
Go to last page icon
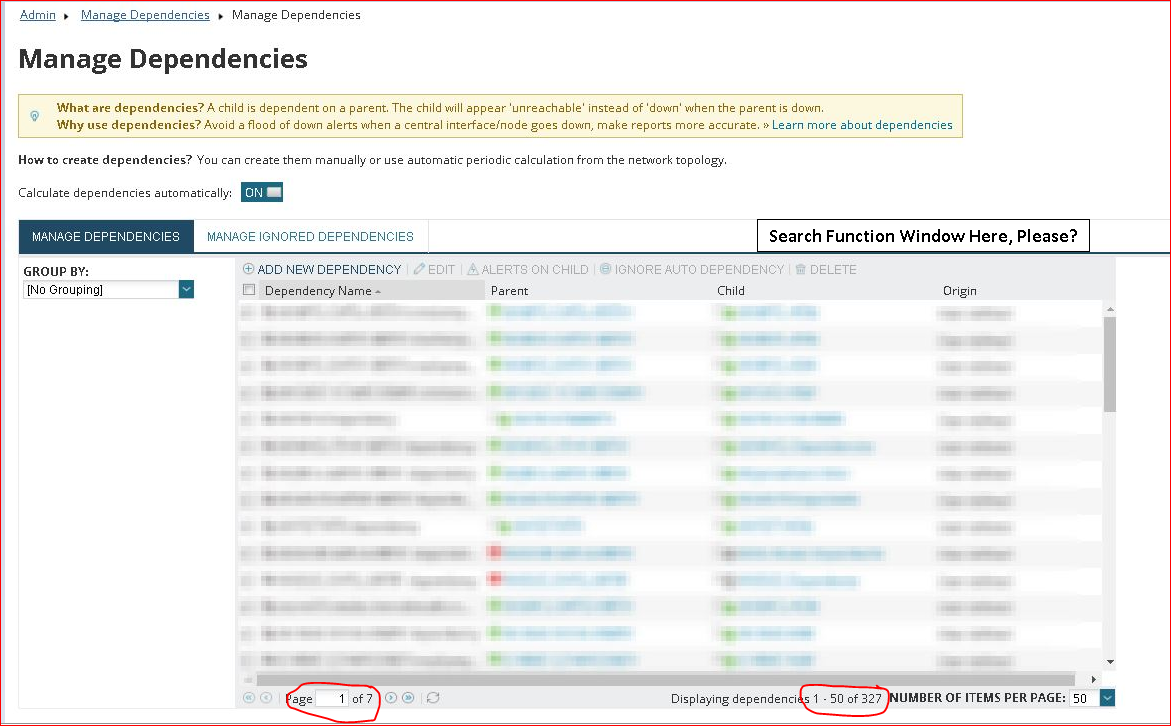408,698
